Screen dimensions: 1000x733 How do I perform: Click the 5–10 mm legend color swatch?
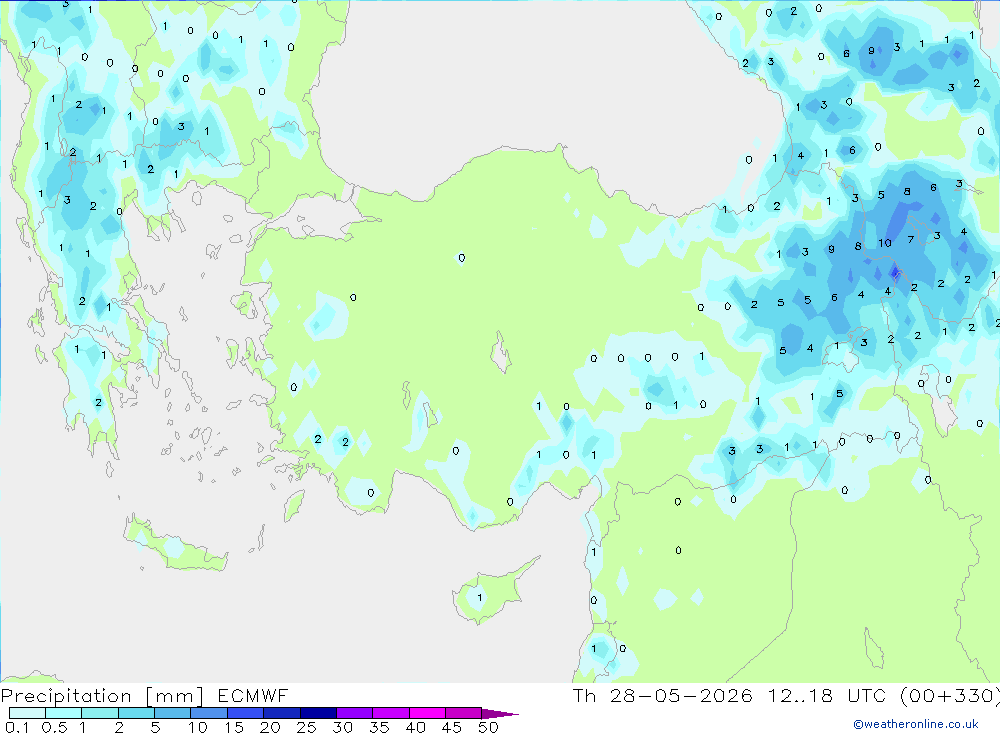172,713
